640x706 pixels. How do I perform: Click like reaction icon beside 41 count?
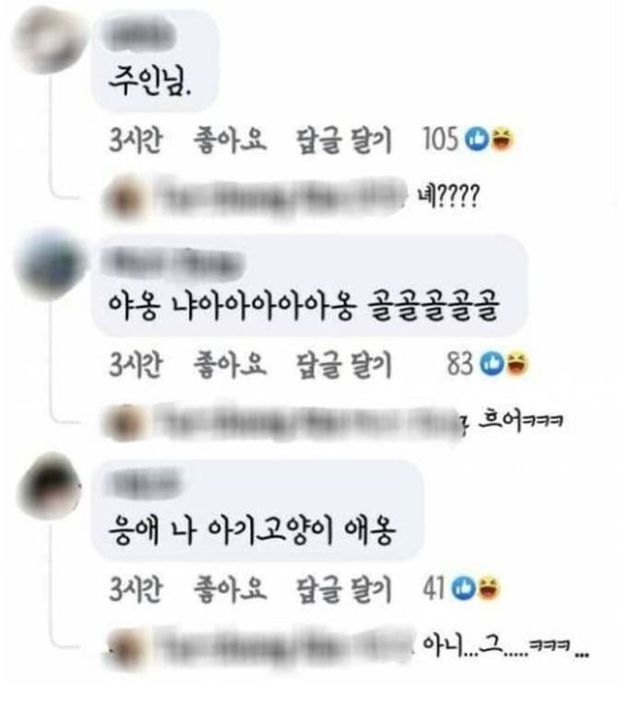point(463,588)
